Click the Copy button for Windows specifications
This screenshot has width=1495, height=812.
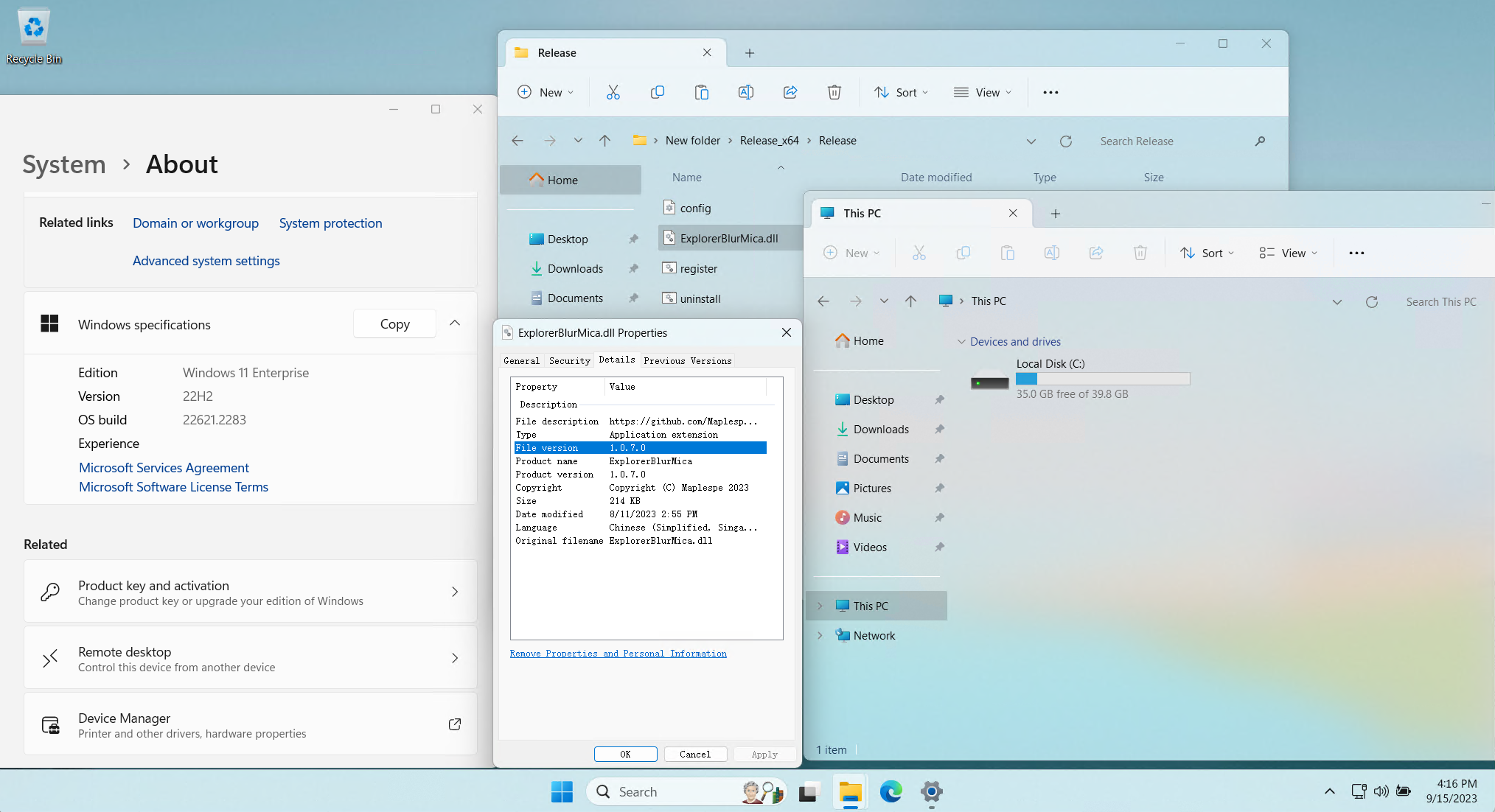click(x=394, y=323)
